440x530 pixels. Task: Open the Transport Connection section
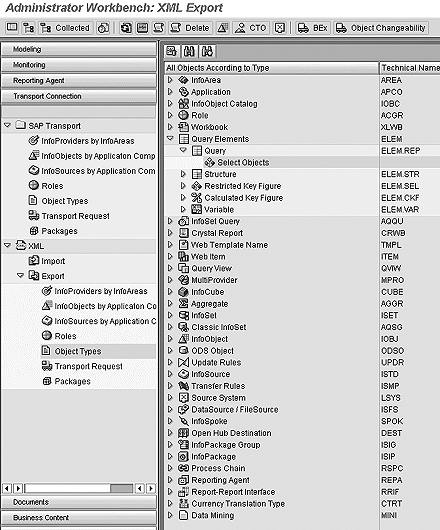(79, 96)
